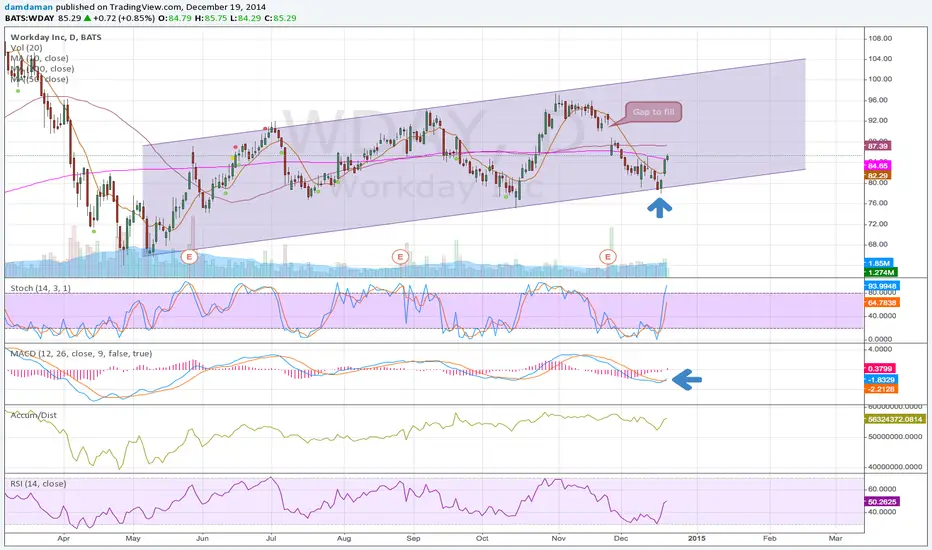This screenshot has height=550, width=932.
Task: Click the -1.8329 MACD value tag
Action: coord(881,379)
